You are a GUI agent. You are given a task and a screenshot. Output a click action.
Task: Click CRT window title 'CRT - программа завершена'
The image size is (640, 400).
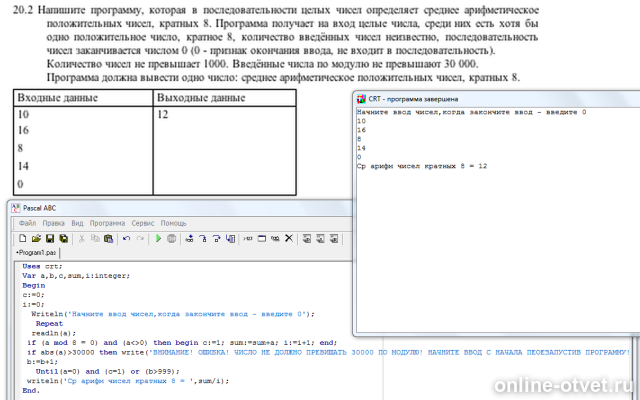pyautogui.click(x=413, y=99)
